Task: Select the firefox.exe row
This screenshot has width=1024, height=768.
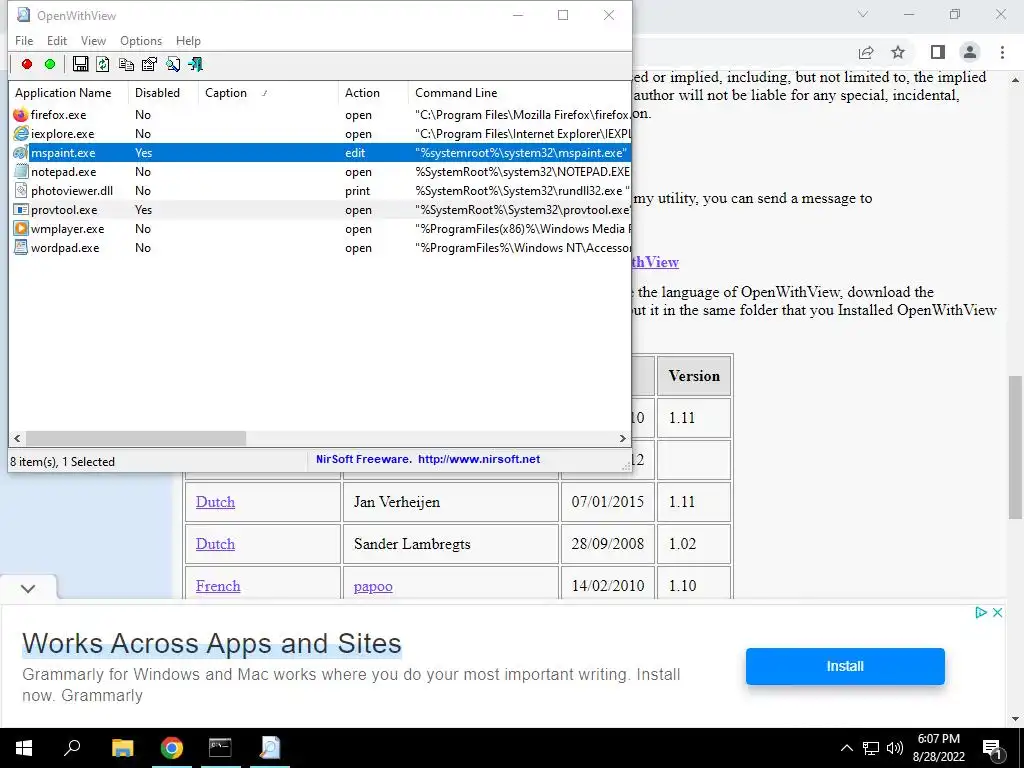Action: 320,115
